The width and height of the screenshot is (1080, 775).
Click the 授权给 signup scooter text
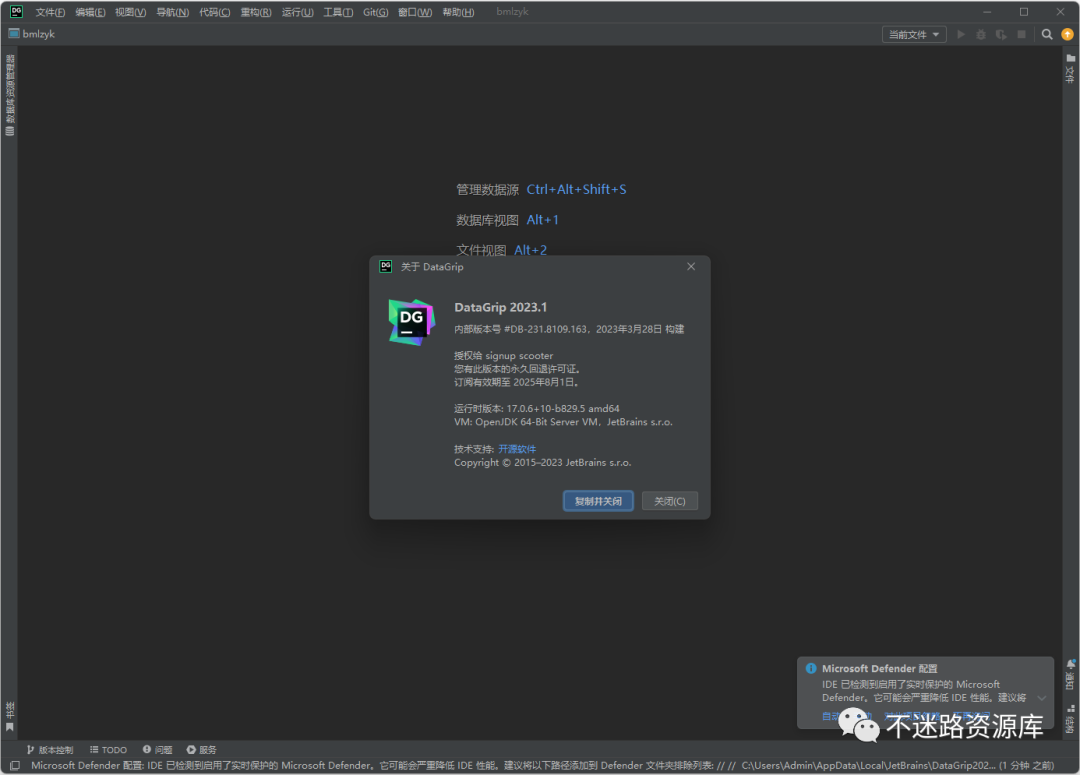coord(503,355)
